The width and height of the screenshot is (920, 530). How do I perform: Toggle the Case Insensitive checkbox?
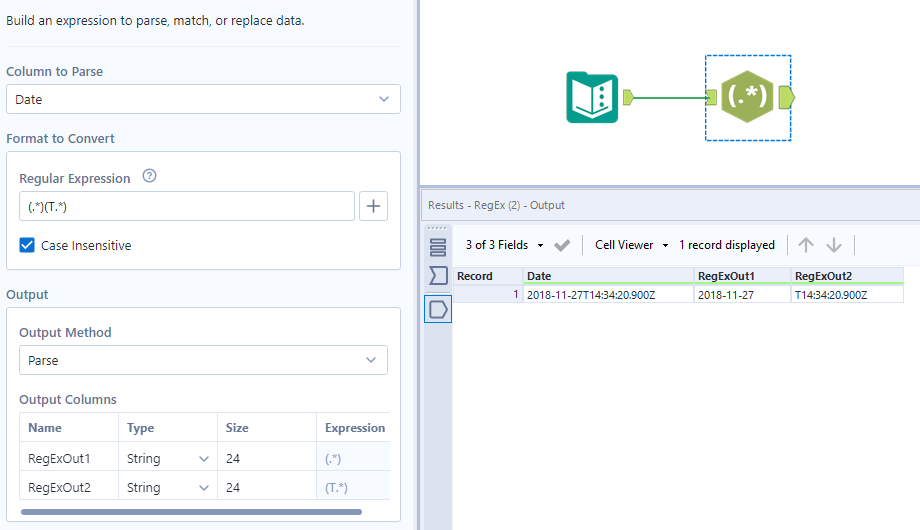pos(27,245)
